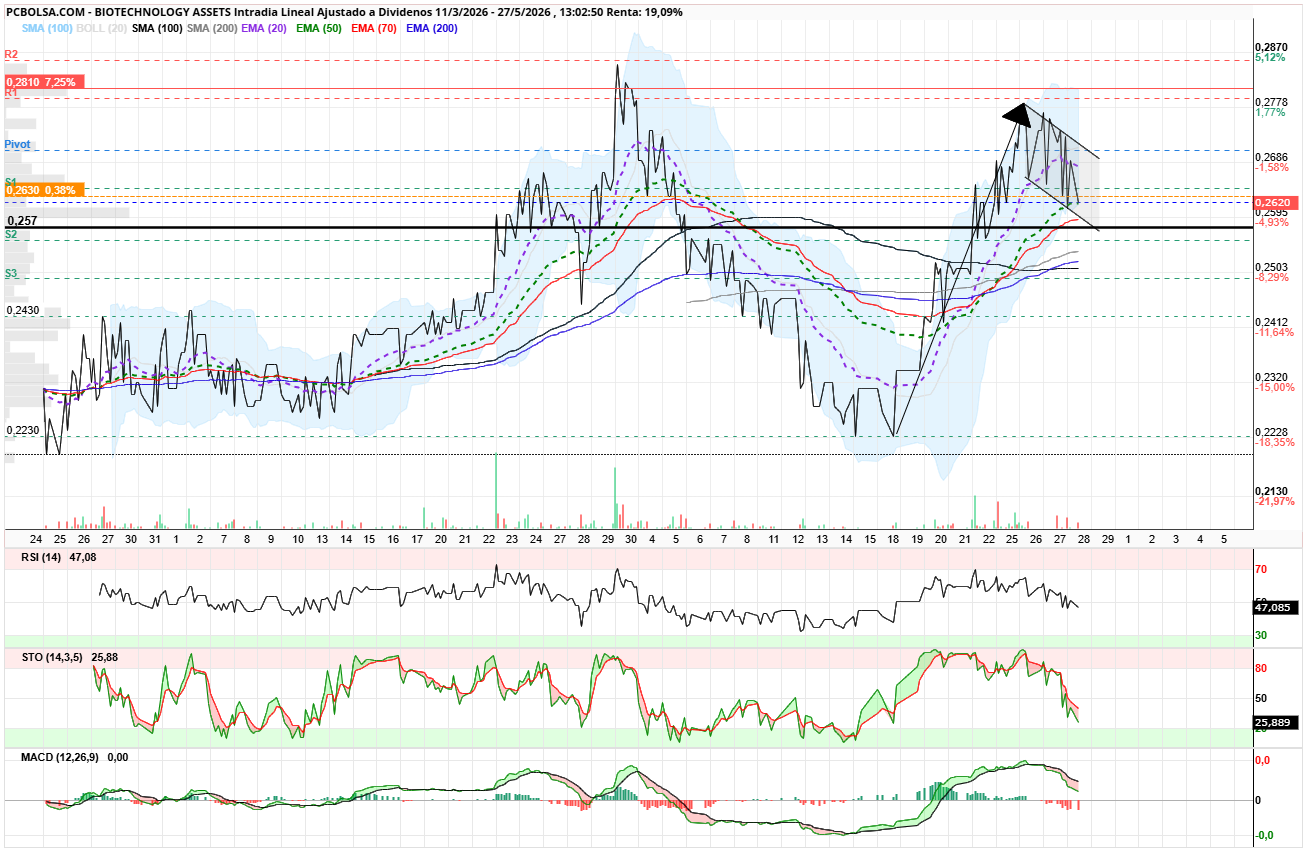Viewport: 1307px width, 852px height.
Task: Click the 0,2870 price axis value
Action: tap(1271, 47)
